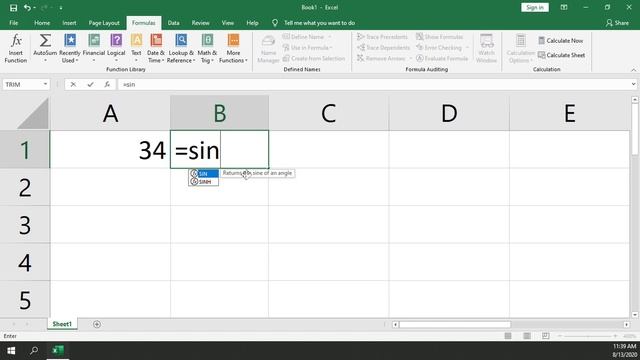Click the horizontal scrollbar thumb

[455, 324]
